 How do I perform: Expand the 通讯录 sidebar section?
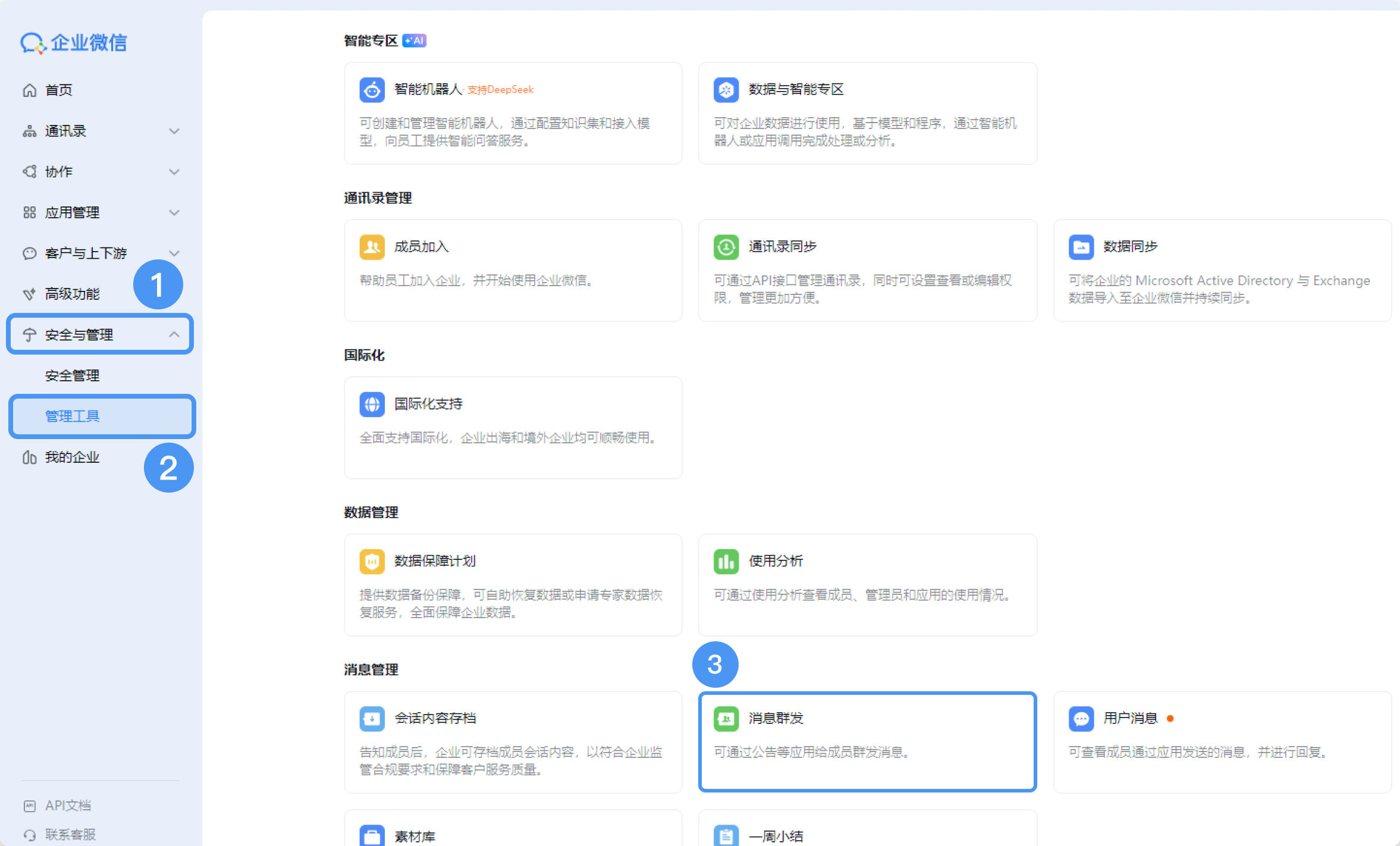tap(174, 131)
